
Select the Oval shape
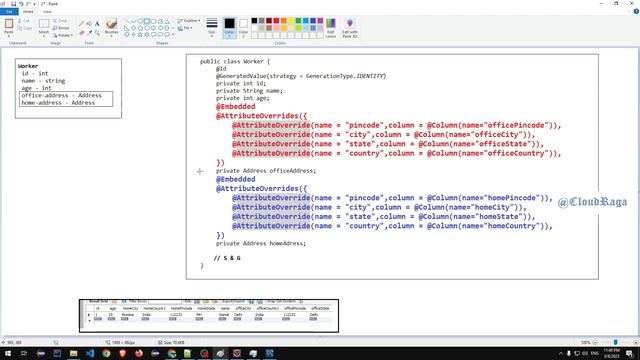coord(140,21)
